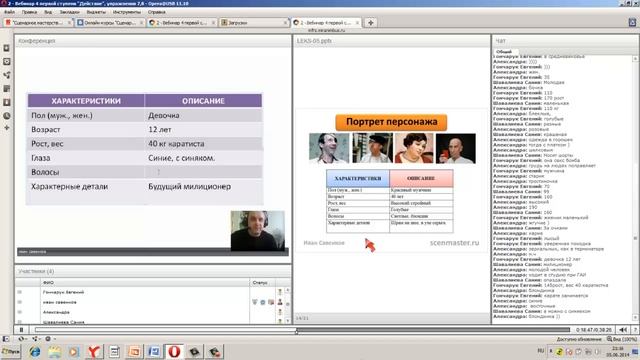The height and width of the screenshot is (360, 640).
Task: Open the fourth Opera sidebar notes icon
Action: [7, 89]
